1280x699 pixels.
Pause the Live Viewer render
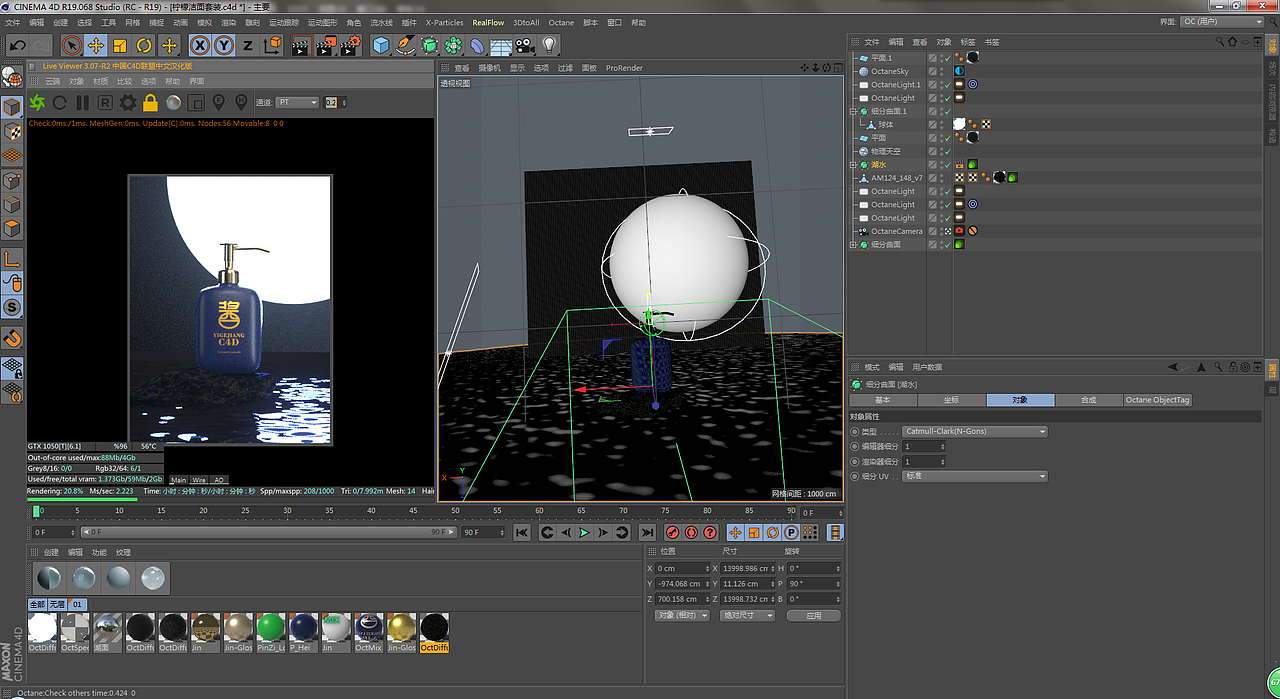[x=83, y=102]
